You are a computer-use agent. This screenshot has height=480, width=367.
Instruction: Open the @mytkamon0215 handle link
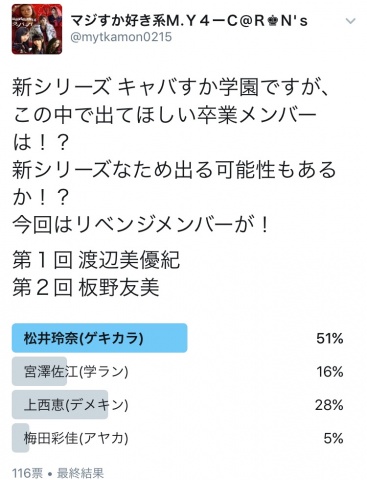[121, 37]
